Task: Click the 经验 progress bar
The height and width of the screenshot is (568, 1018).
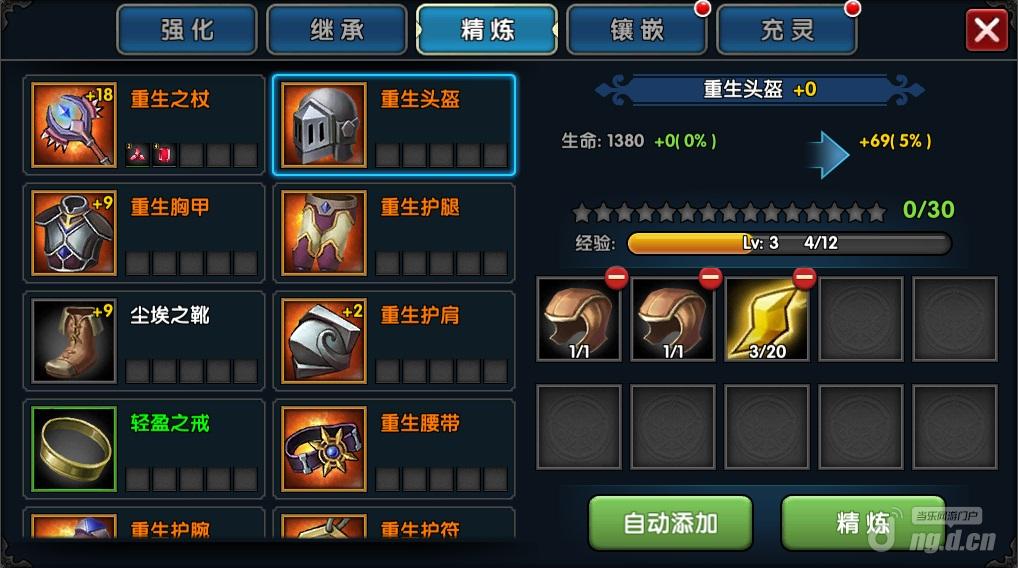Action: click(x=789, y=243)
